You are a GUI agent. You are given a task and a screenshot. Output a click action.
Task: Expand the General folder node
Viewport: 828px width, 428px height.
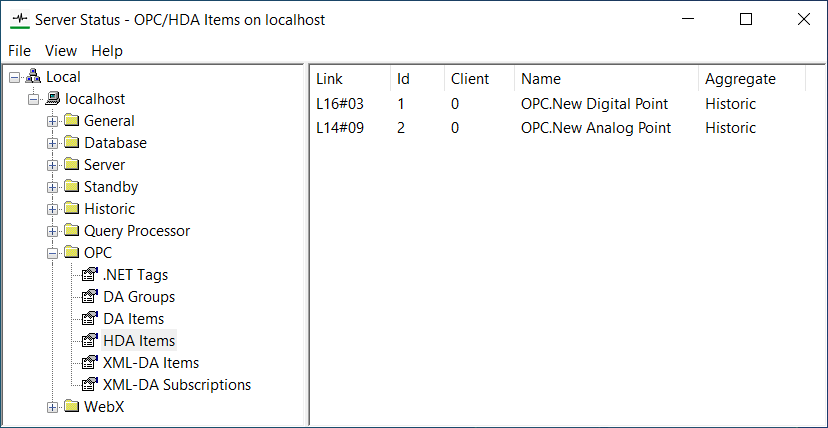coord(52,121)
